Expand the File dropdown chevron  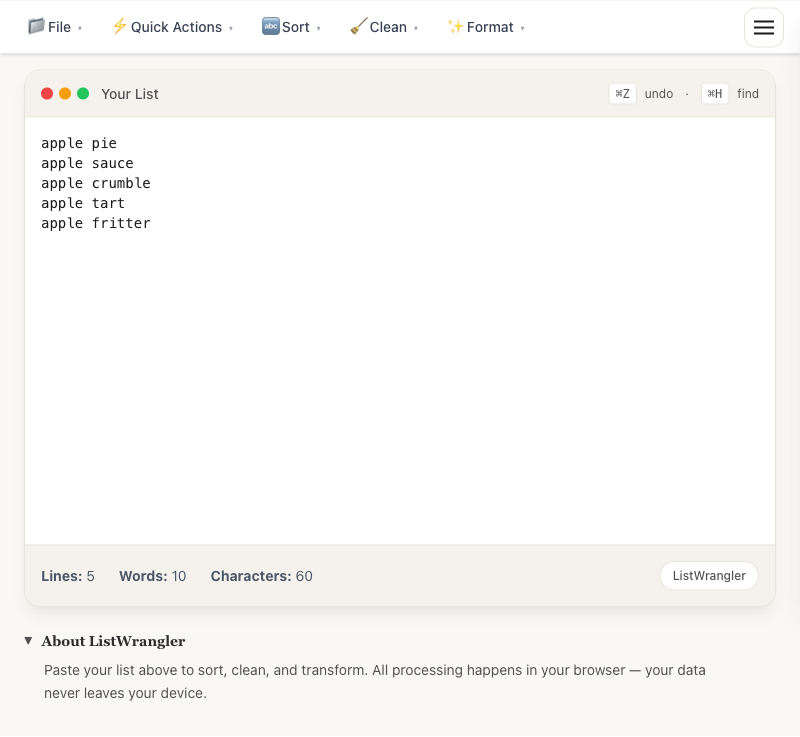coord(78,29)
